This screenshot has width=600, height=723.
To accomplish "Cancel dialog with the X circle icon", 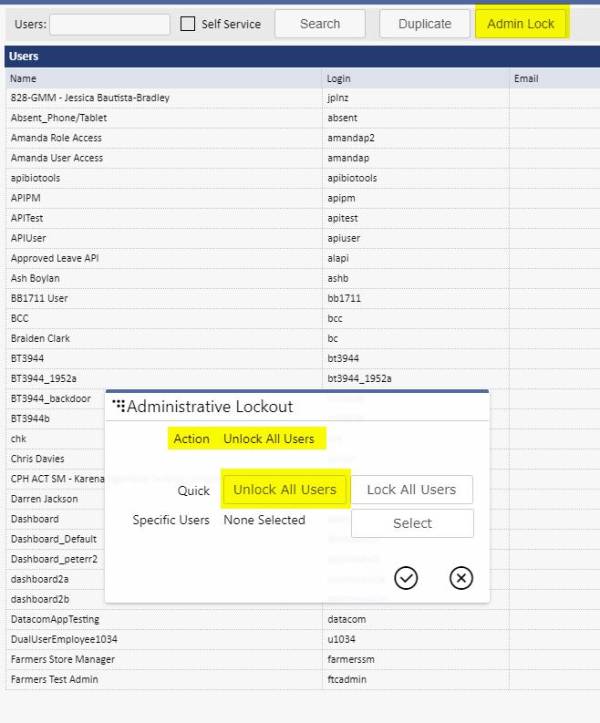I will point(460,578).
